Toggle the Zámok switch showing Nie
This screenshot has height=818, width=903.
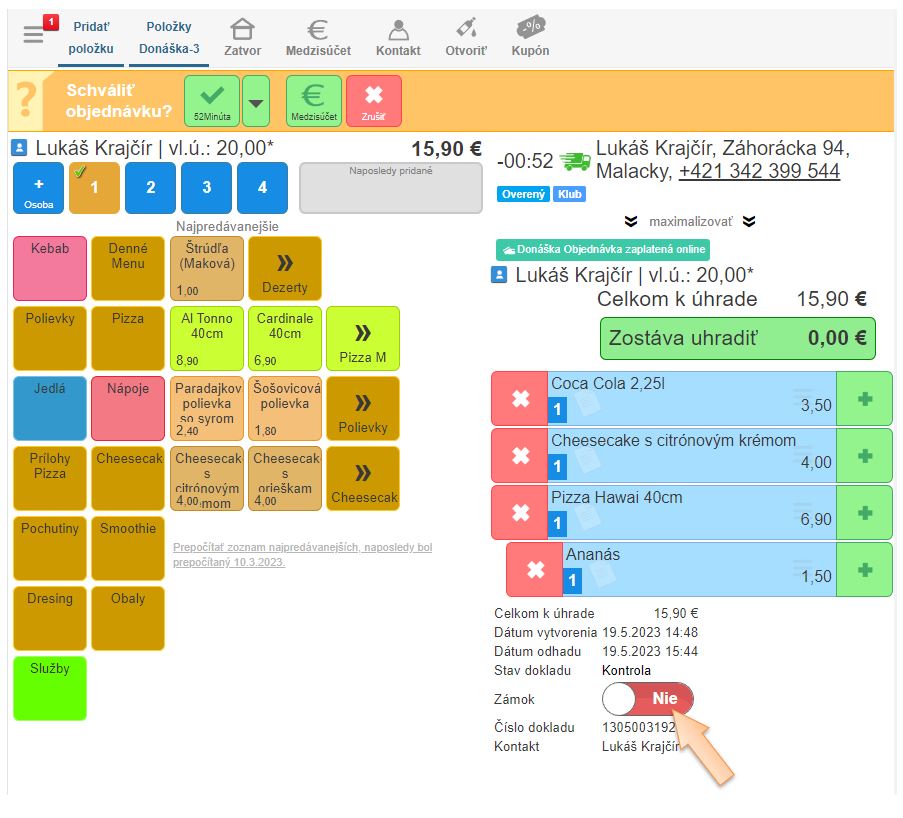pyautogui.click(x=647, y=699)
